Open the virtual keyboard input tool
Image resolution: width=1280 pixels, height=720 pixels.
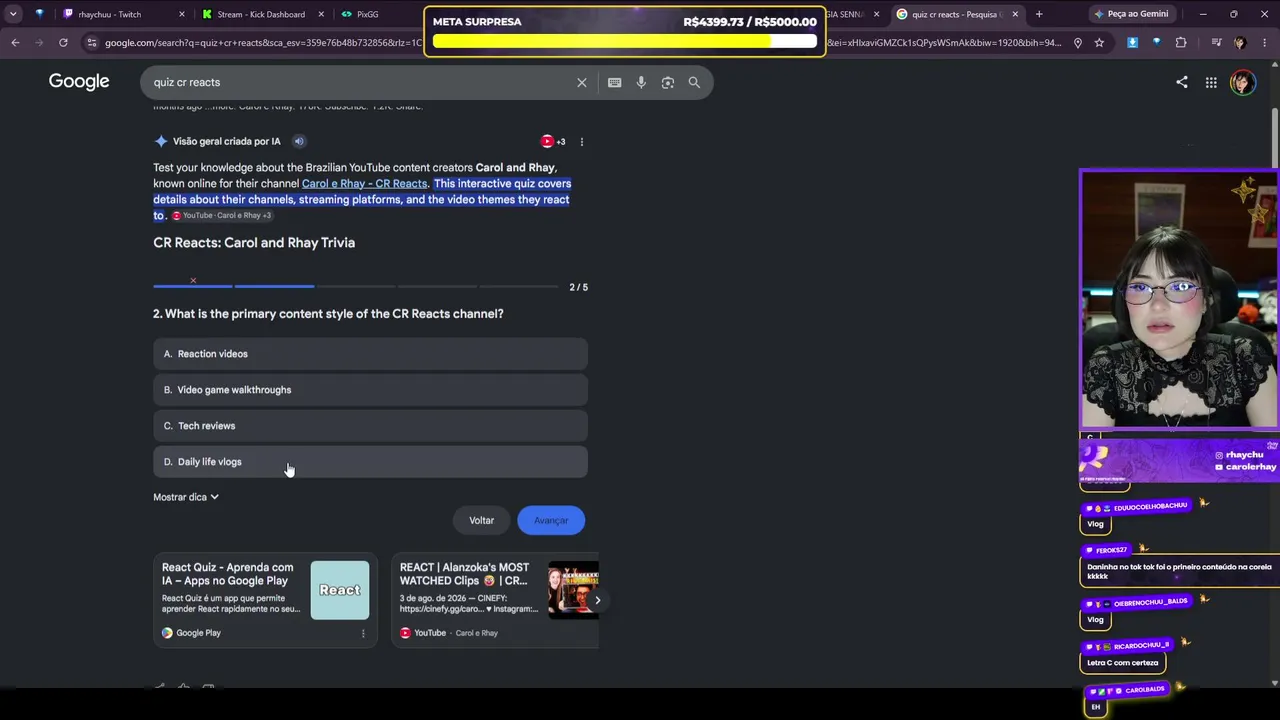(x=614, y=82)
